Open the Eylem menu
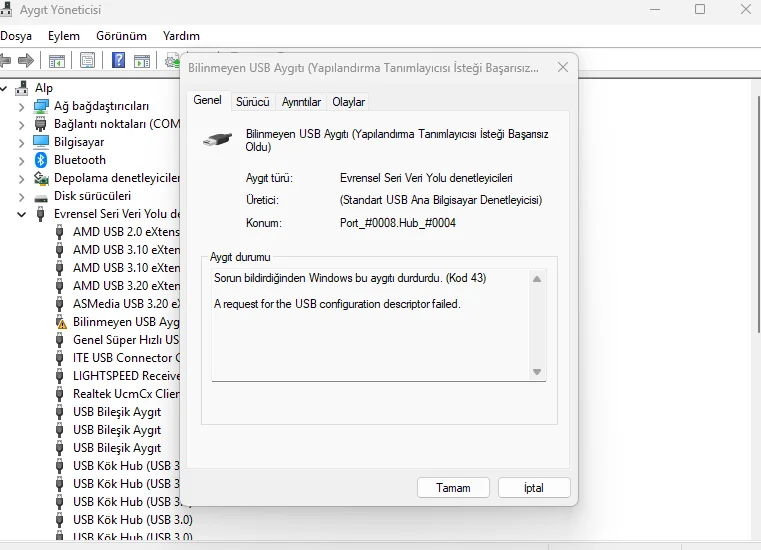Image resolution: width=761 pixels, height=550 pixels. coord(64,36)
